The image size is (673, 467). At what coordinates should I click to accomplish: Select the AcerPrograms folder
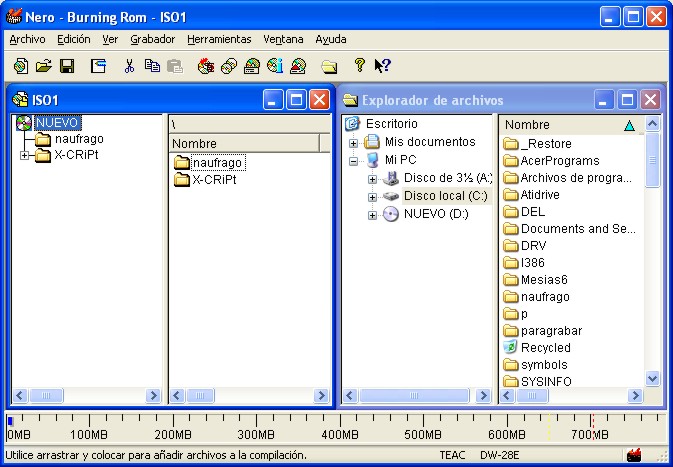click(x=559, y=160)
